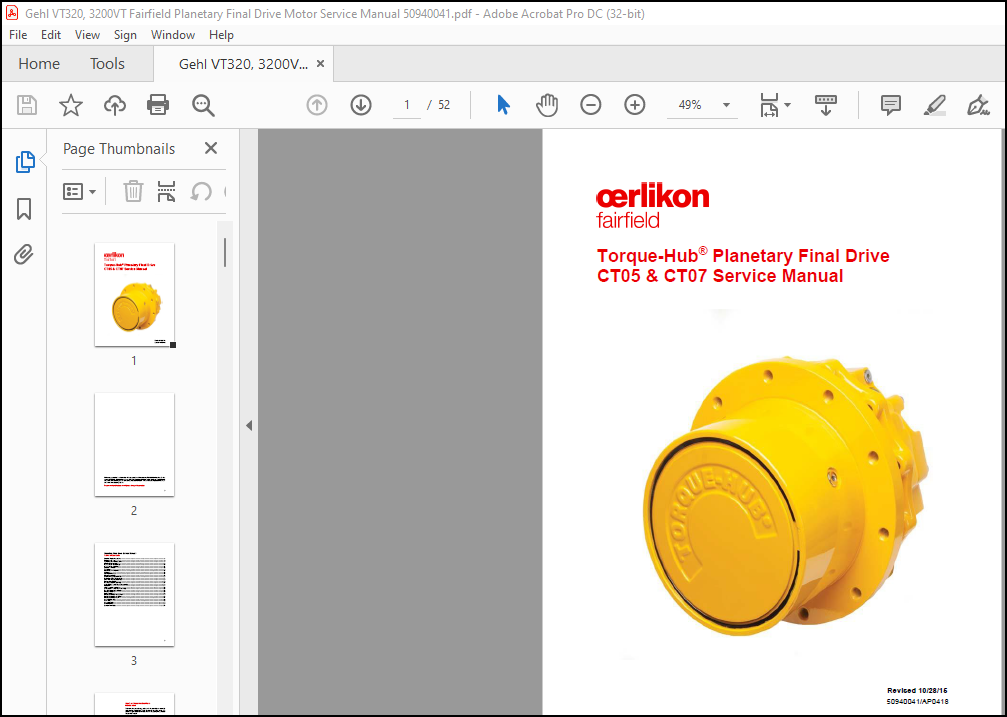The width and height of the screenshot is (1007, 717).
Task: Zoom in with plus icon
Action: coord(635,105)
